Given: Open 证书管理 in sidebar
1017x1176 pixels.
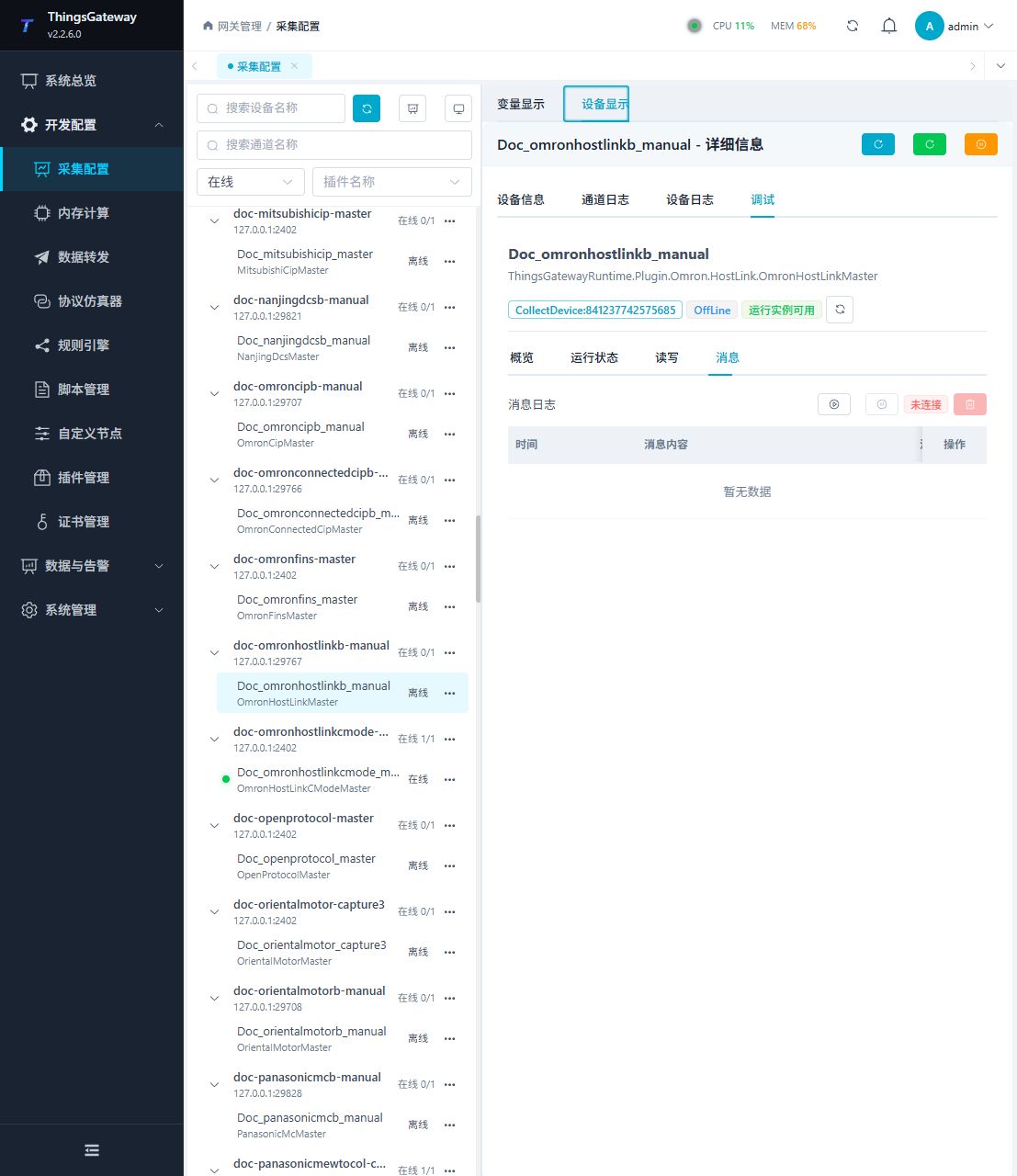Looking at the screenshot, I should 92,522.
